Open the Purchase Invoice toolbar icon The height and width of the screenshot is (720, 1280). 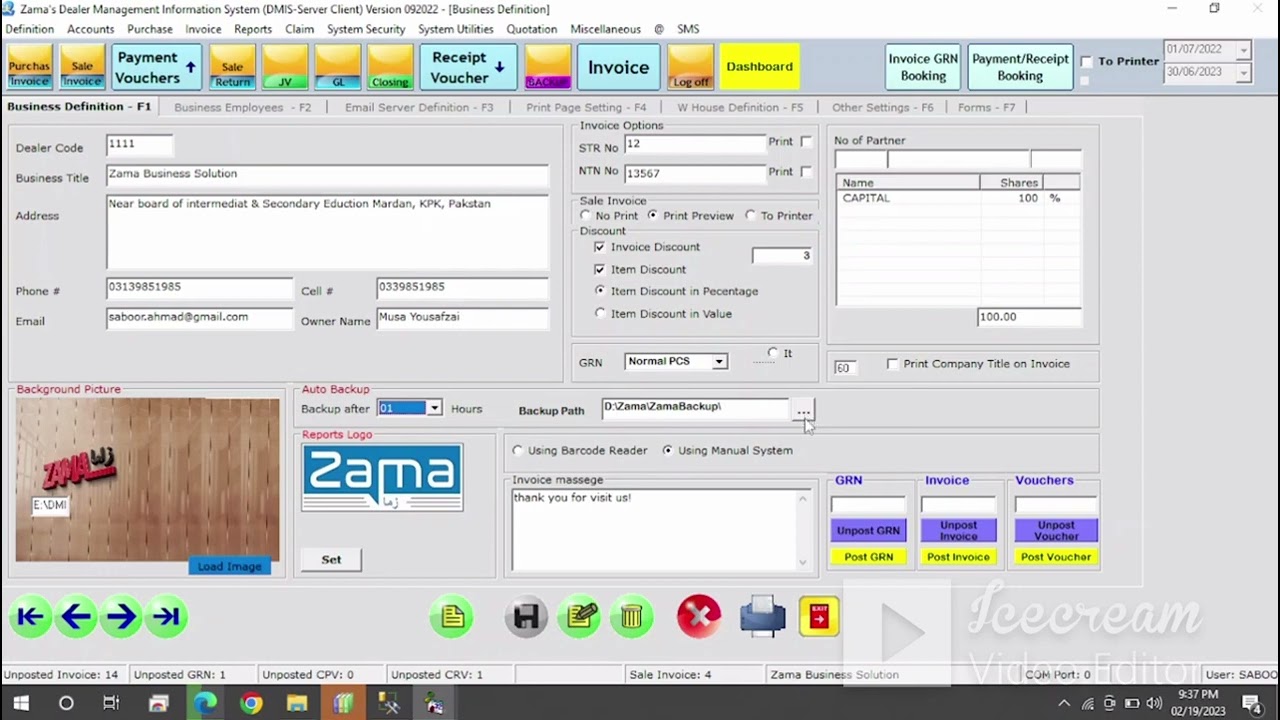coord(29,67)
